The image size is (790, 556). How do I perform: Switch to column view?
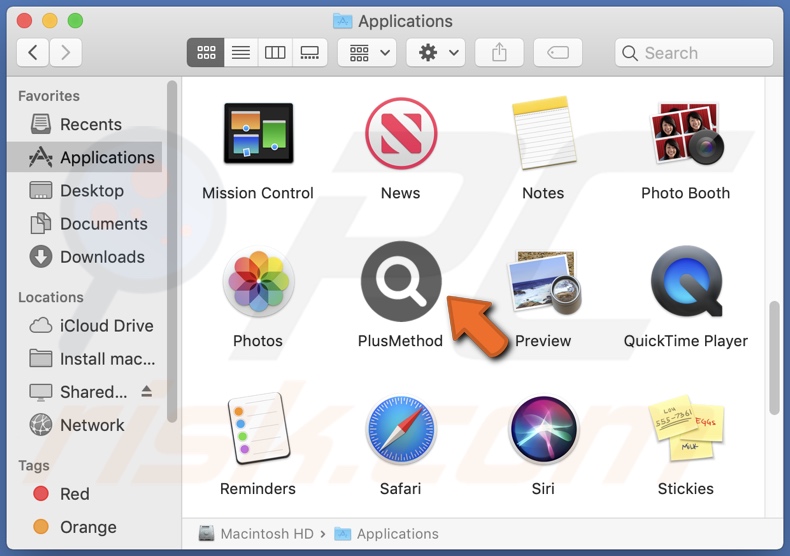coord(275,52)
